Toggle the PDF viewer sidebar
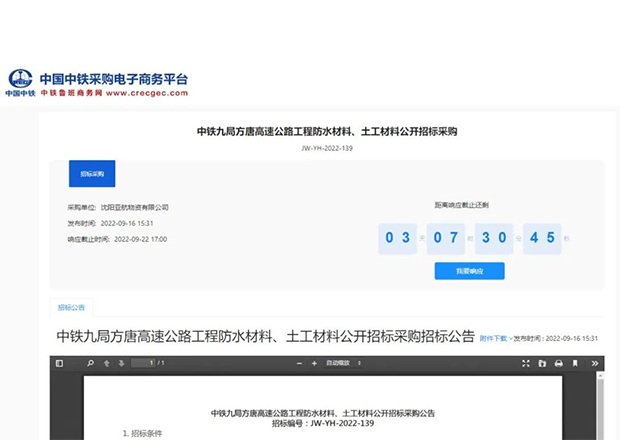Viewport: 620px width, 440px height. pyautogui.click(x=59, y=363)
